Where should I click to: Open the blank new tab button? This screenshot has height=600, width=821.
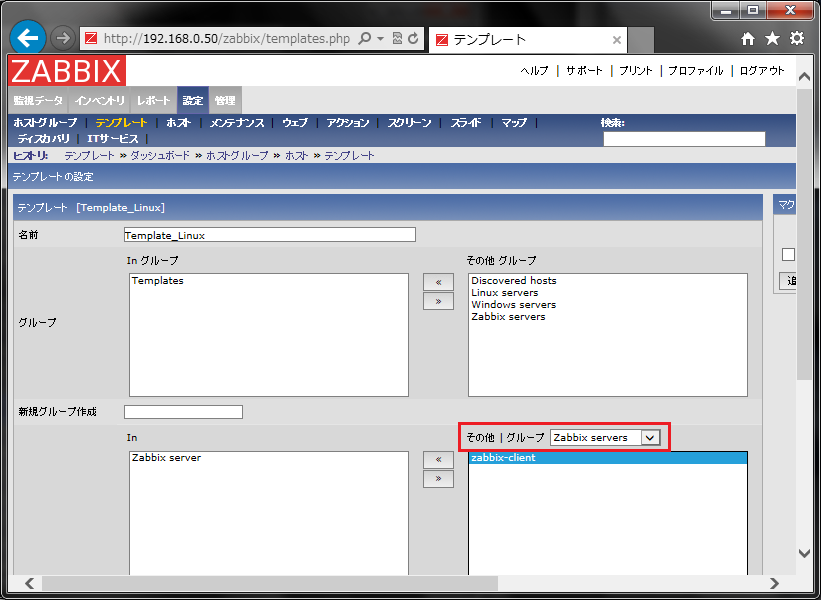(x=641, y=40)
